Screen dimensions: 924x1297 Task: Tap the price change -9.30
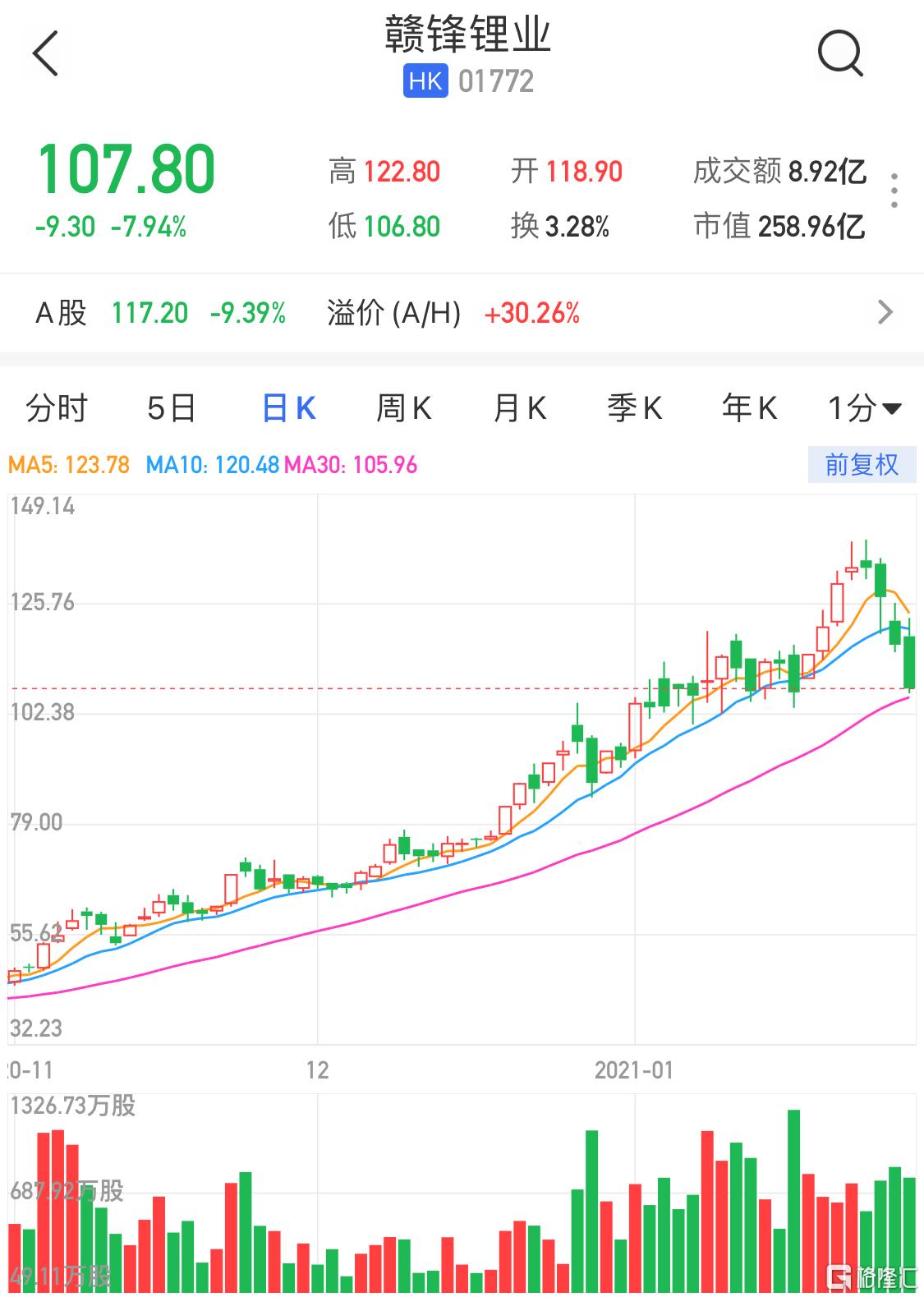click(x=66, y=226)
